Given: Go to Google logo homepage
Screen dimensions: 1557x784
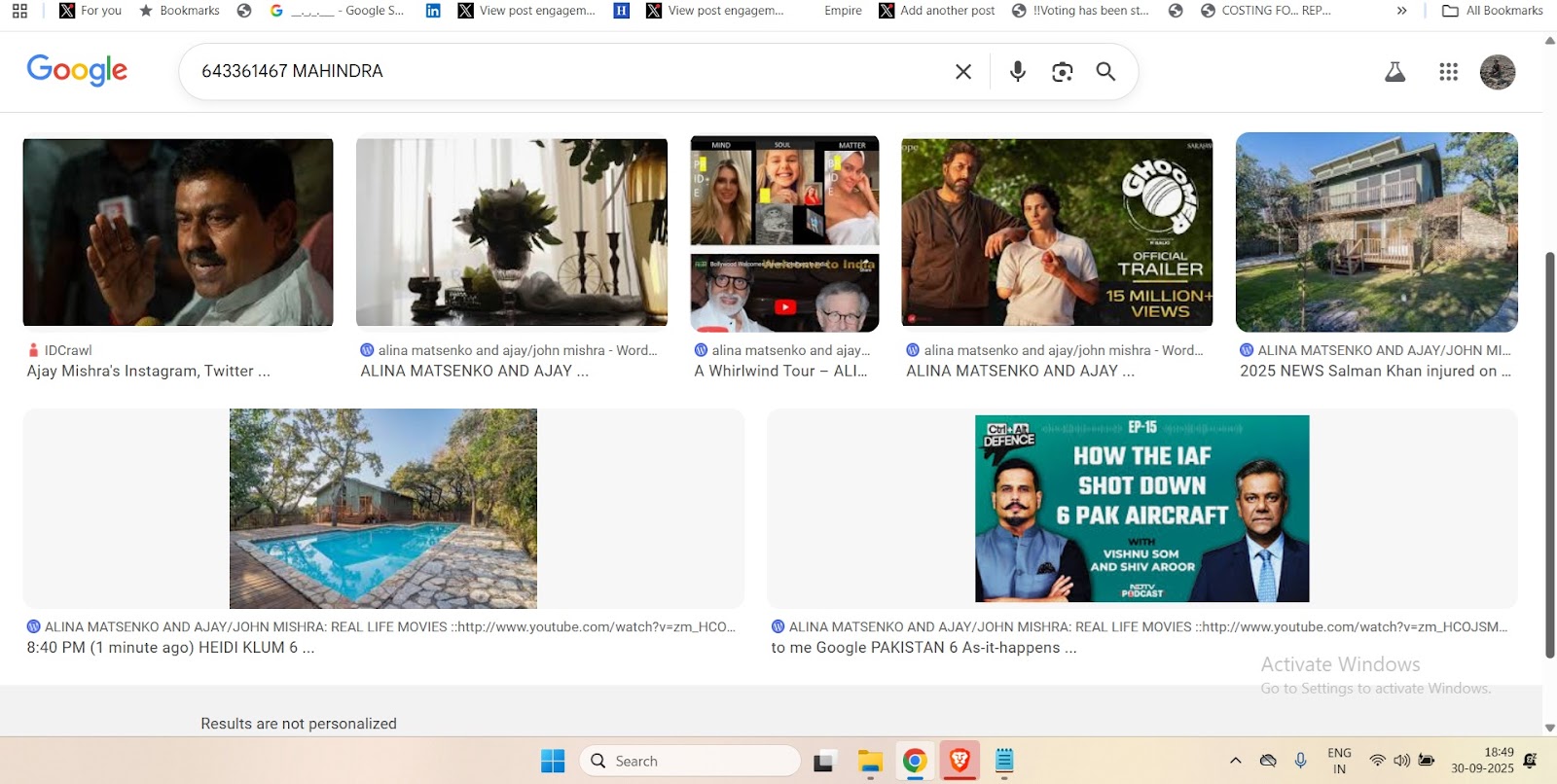Looking at the screenshot, I should click(77, 70).
